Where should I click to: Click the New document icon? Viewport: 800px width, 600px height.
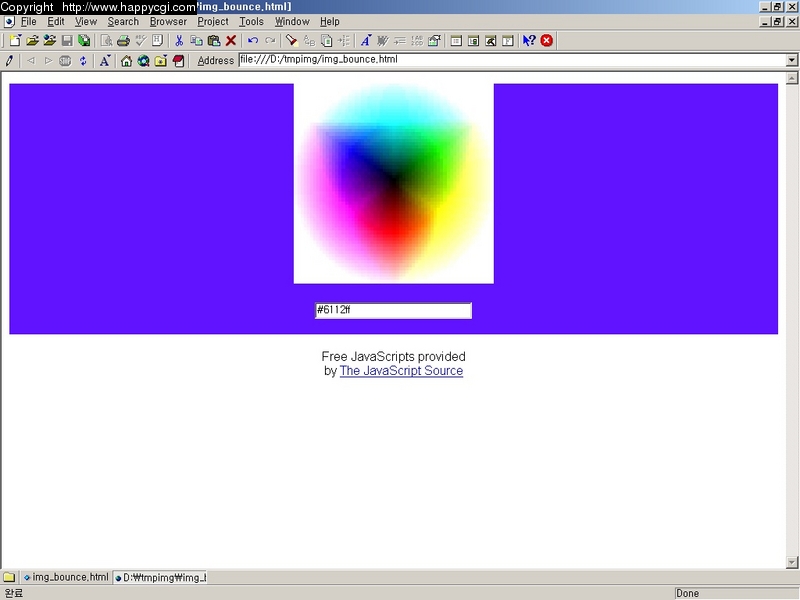[15, 40]
